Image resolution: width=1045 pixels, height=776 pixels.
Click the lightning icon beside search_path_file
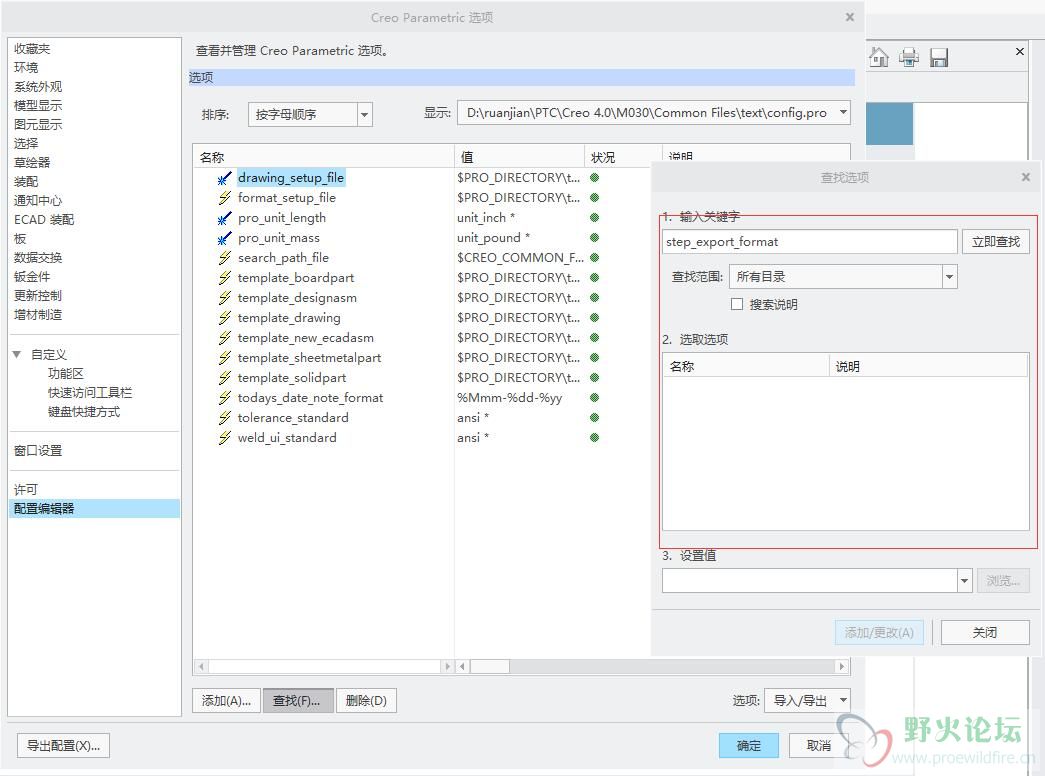[x=225, y=258]
